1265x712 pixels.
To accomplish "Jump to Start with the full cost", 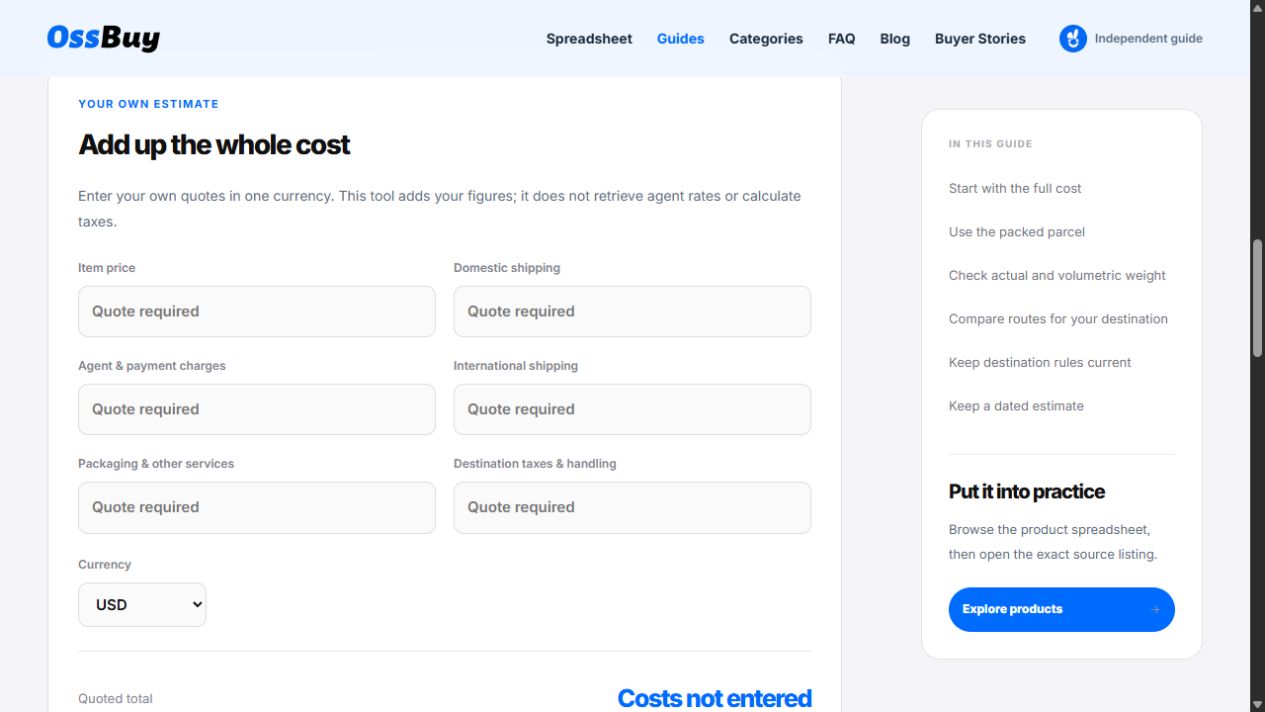I will point(1015,188).
